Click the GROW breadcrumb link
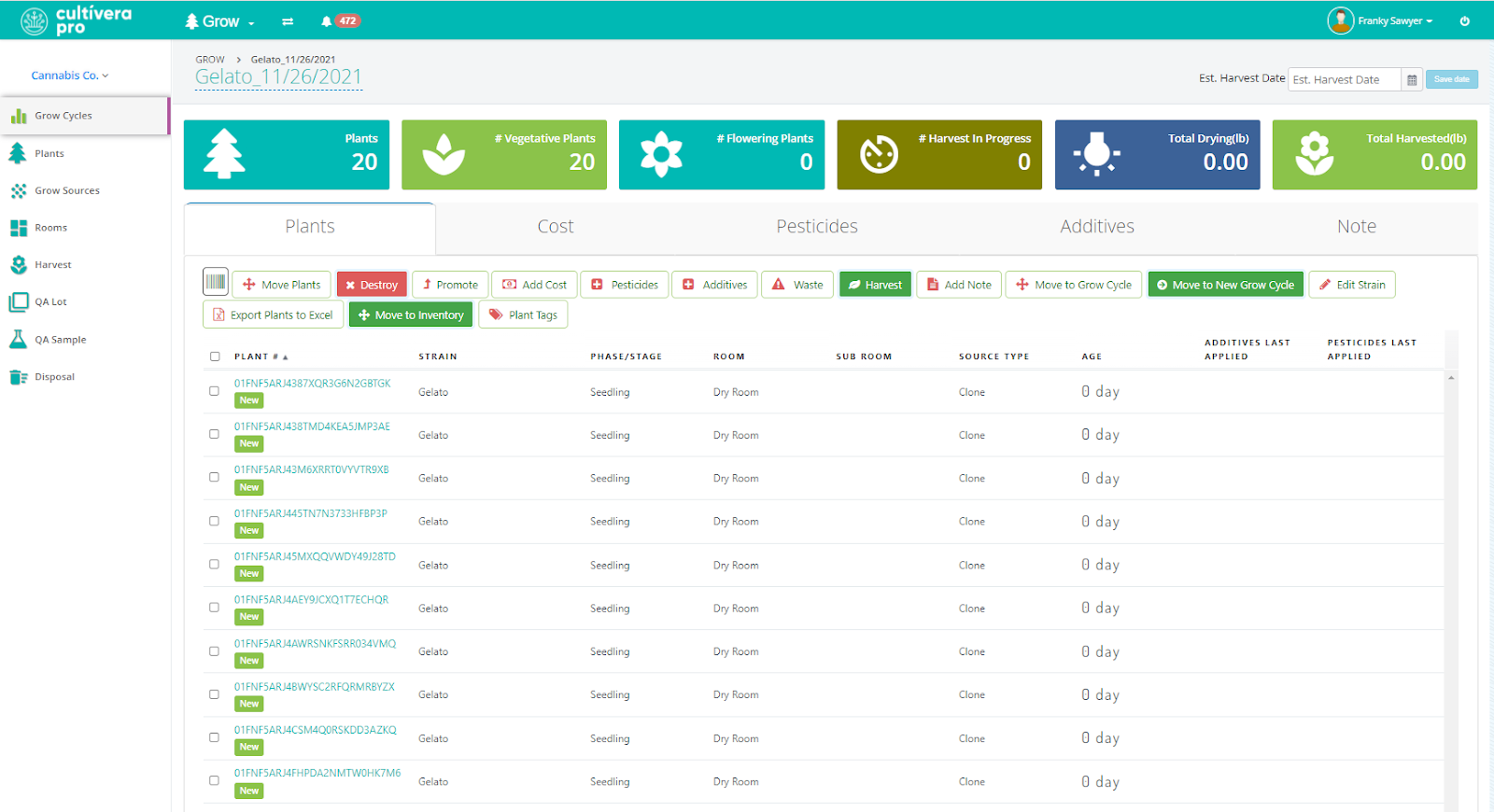Screen dimensions: 1494x812 [210, 60]
